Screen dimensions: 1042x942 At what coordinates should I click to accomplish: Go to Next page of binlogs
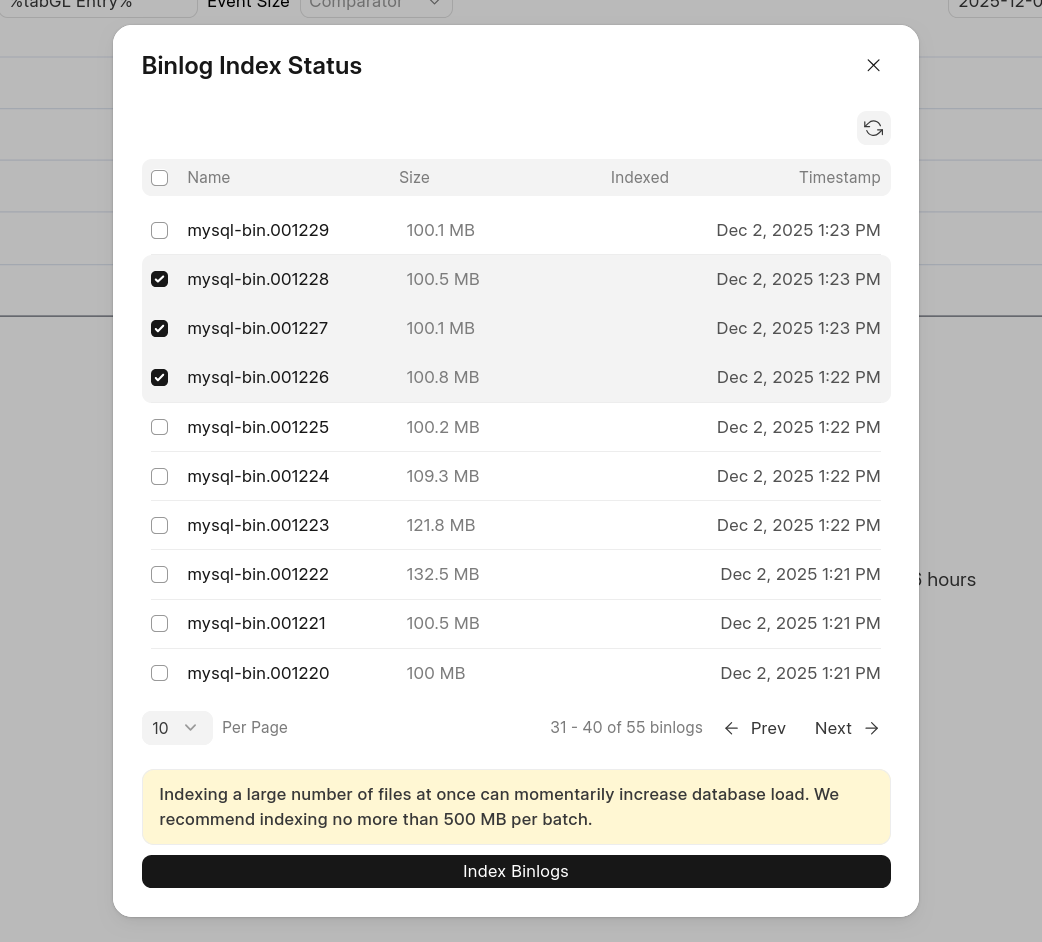[x=846, y=728]
